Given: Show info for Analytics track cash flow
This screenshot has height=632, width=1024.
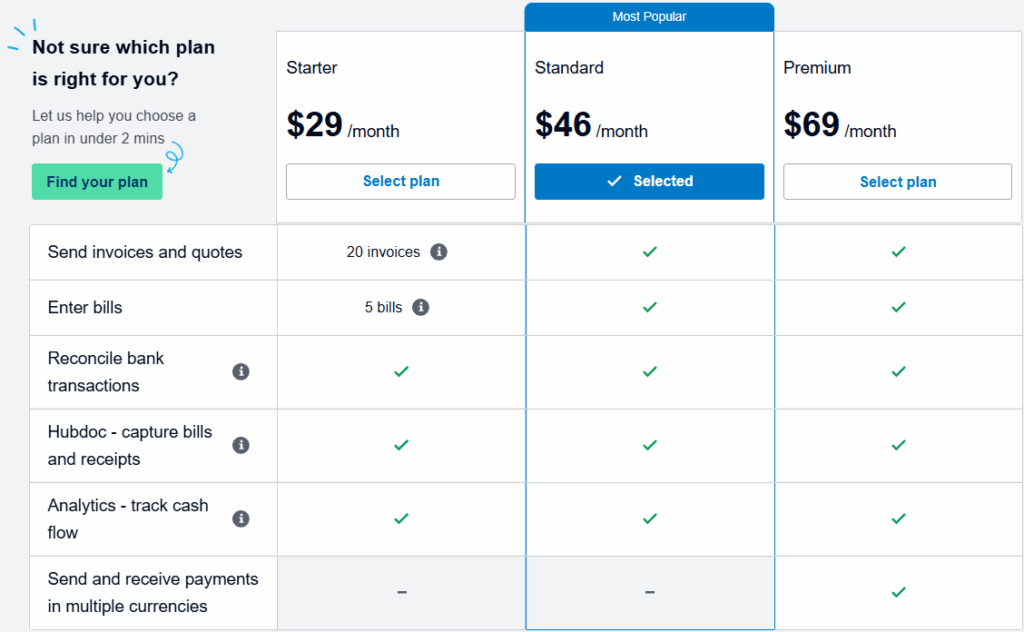Looking at the screenshot, I should click(x=241, y=518).
